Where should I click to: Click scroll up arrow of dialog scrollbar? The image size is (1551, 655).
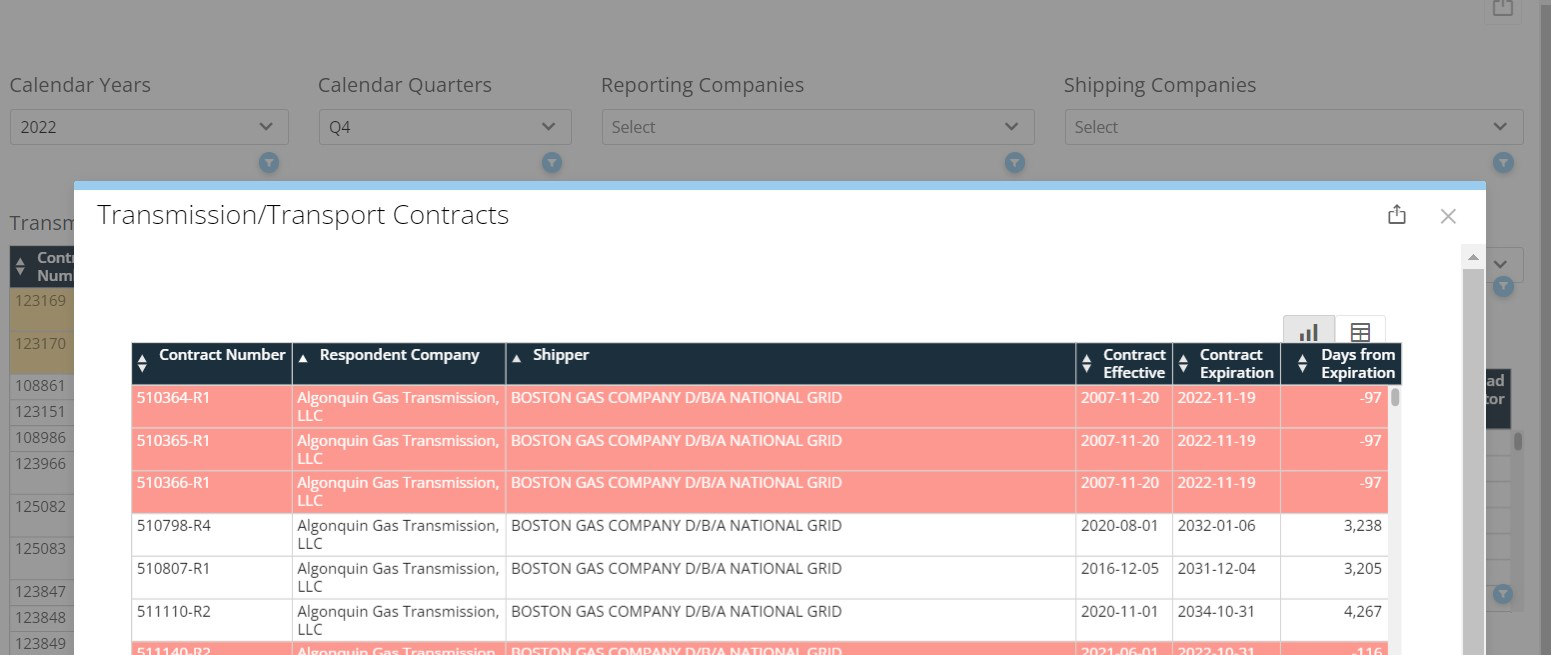1473,257
